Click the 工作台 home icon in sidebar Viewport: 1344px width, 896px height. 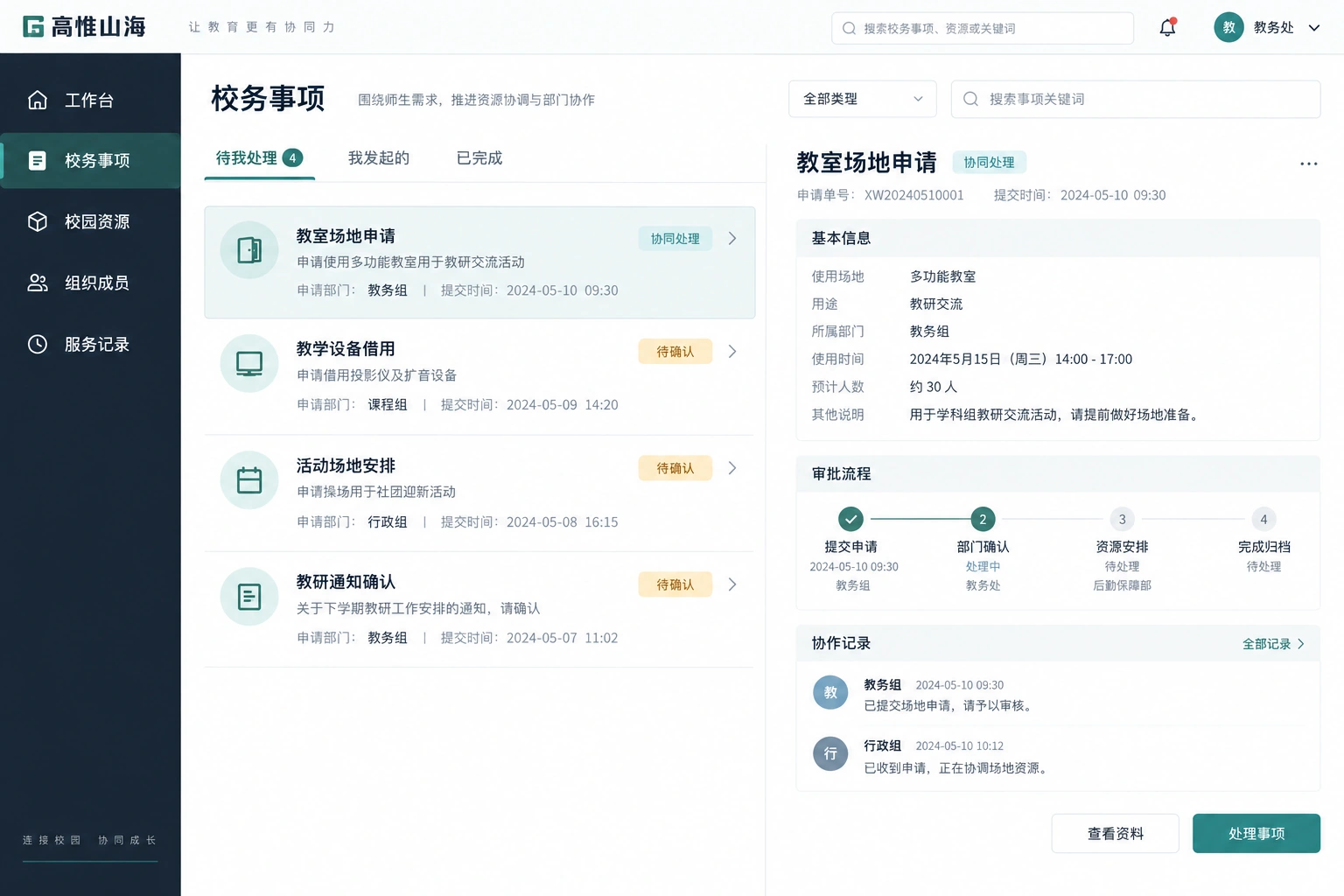[x=38, y=100]
